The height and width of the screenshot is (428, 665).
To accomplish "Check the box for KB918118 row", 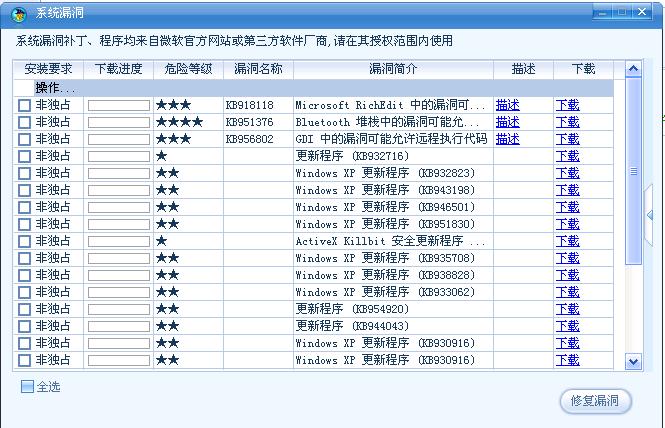I will (x=25, y=105).
